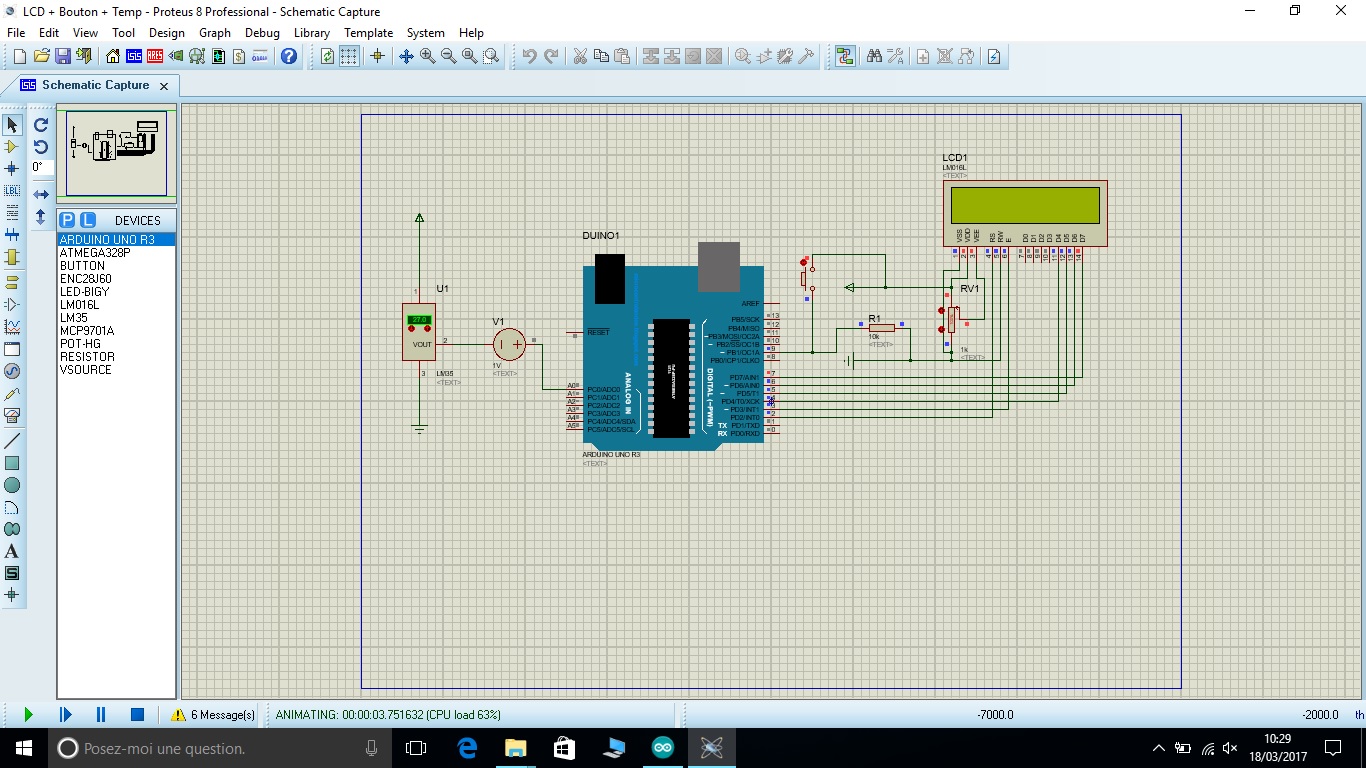Click the Cortana search box

click(x=222, y=748)
